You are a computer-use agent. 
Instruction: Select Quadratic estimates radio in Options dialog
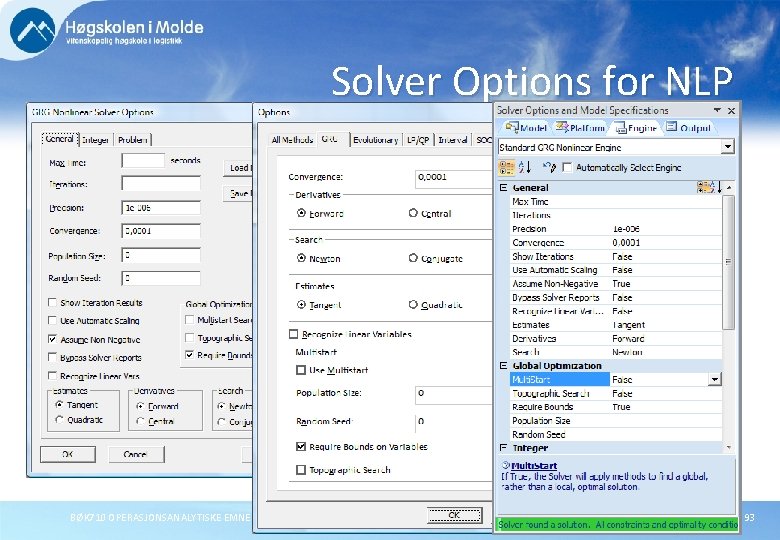tap(413, 304)
